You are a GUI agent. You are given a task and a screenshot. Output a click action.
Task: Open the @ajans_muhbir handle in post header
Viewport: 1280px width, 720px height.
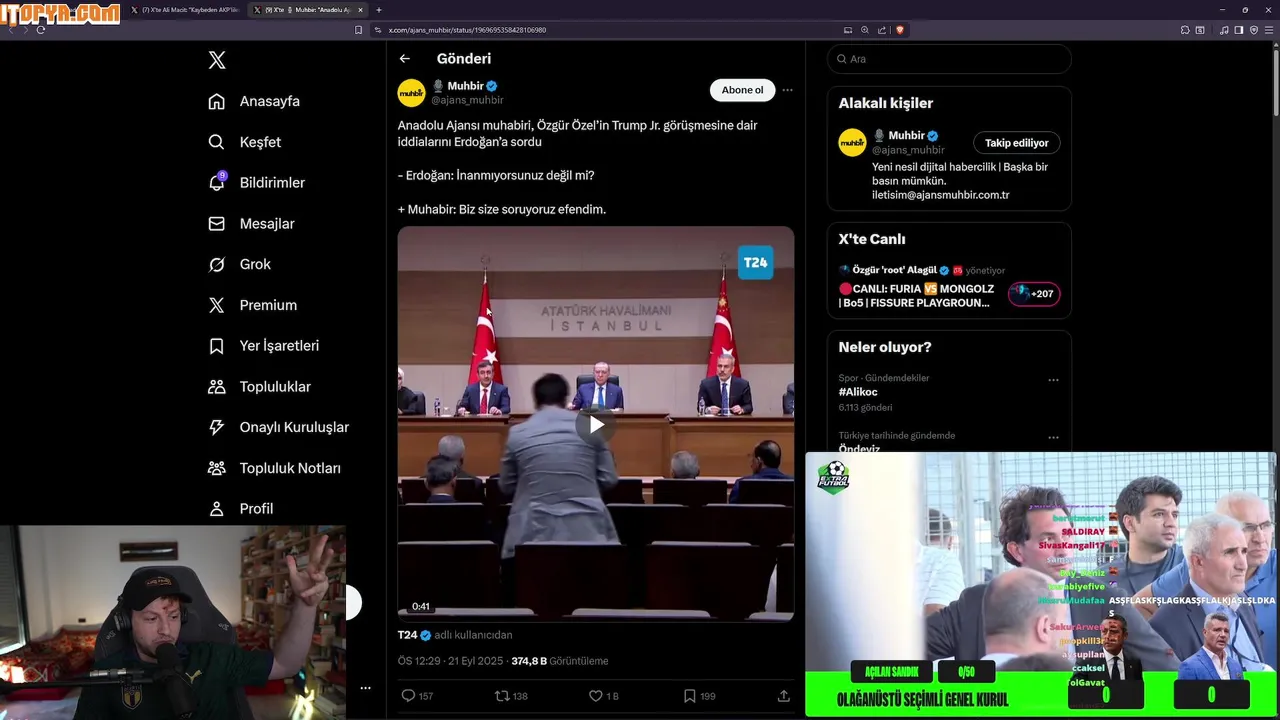point(467,100)
